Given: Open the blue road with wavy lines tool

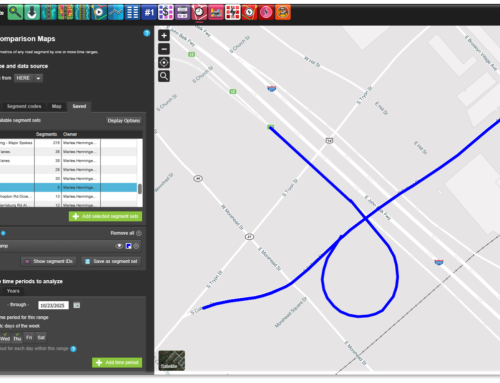Looking at the screenshot, I should 82,13.
